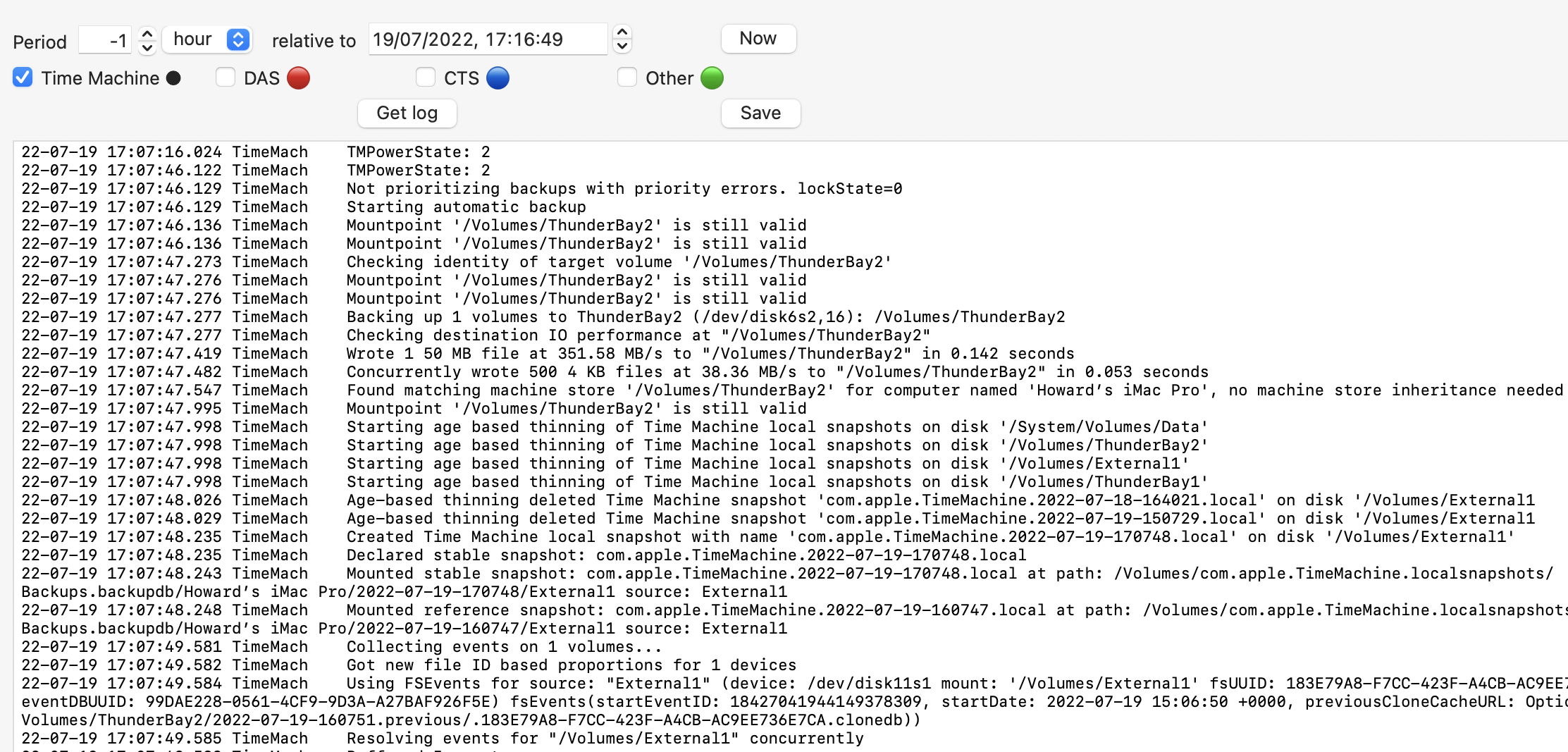
Task: Click the relative to date-time field
Action: [x=486, y=39]
